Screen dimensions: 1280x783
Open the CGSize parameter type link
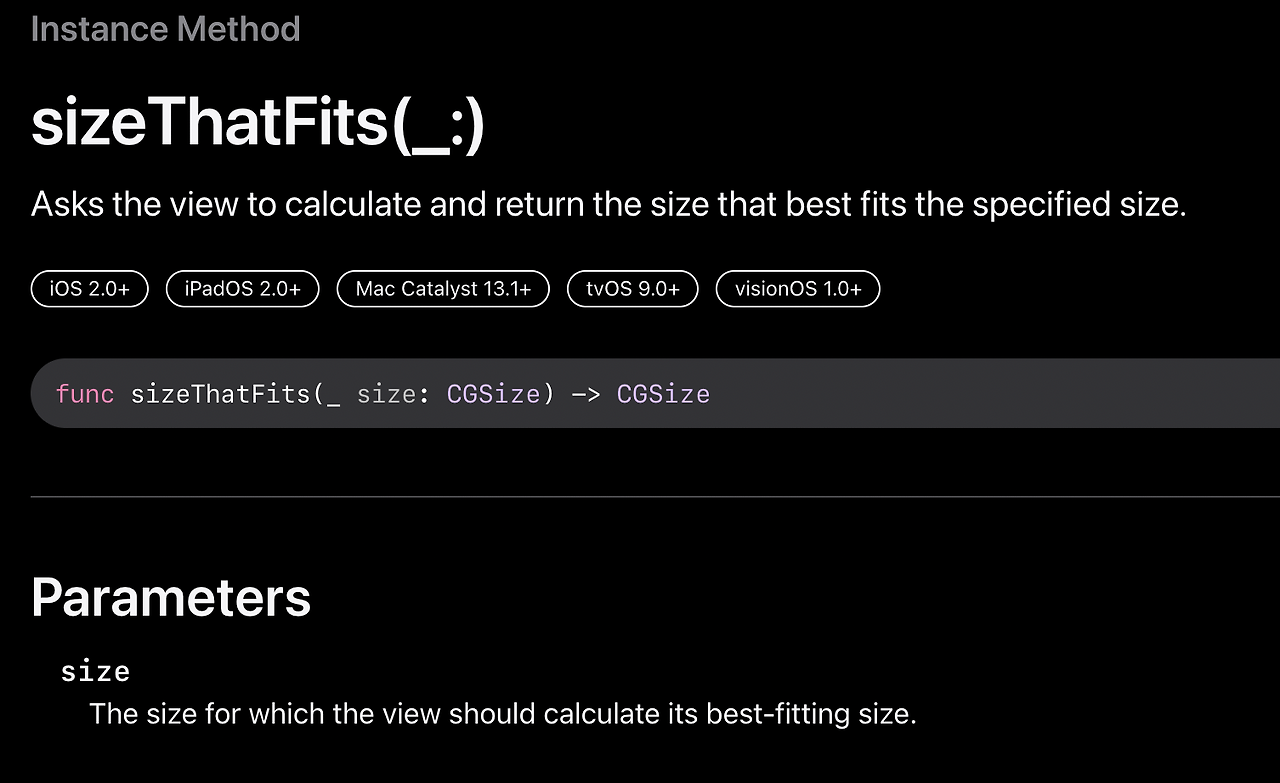(x=493, y=394)
